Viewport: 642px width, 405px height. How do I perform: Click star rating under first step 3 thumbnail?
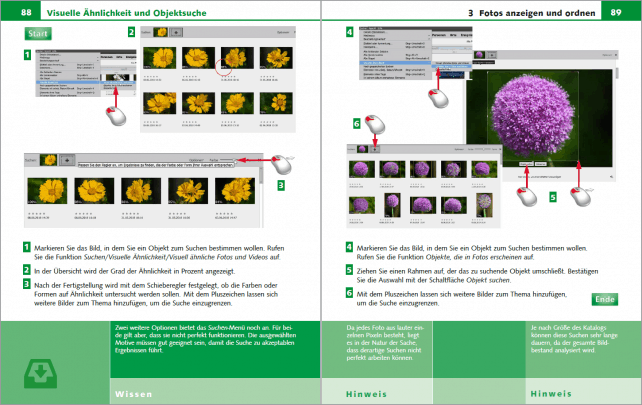point(35,213)
